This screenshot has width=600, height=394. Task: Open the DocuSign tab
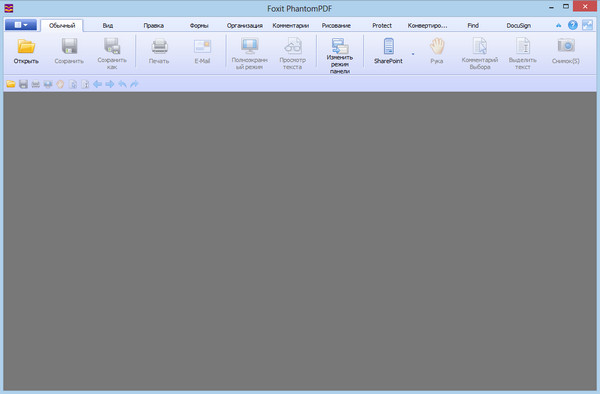518,26
